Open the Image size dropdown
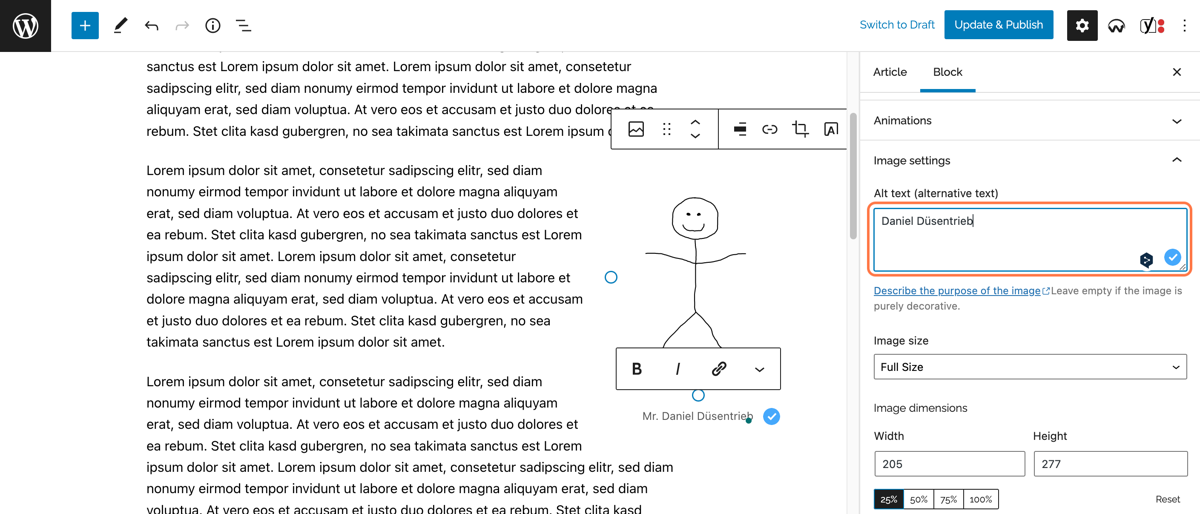The image size is (1200, 514). tap(1030, 367)
